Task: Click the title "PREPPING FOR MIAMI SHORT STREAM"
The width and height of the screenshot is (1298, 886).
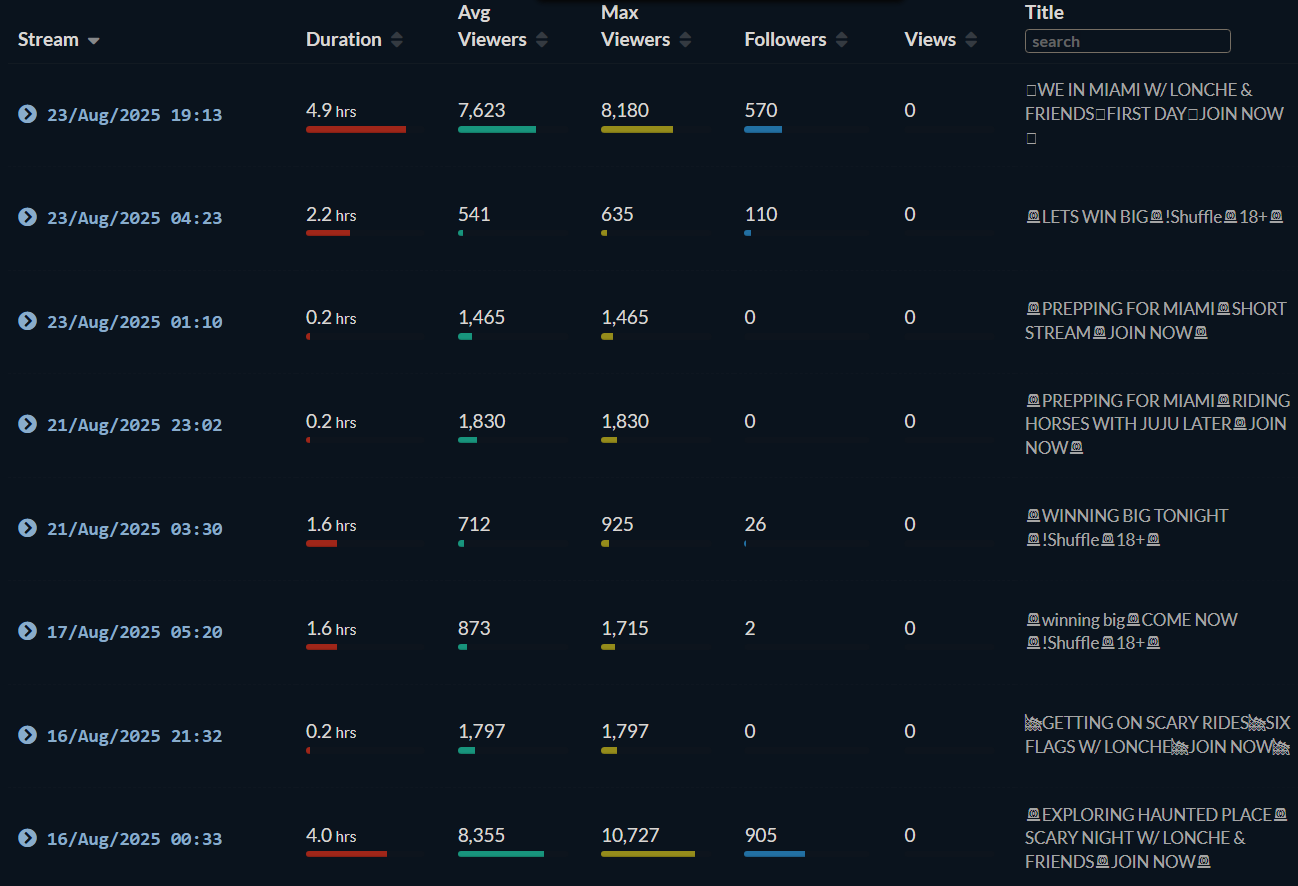Action: pos(1155,321)
